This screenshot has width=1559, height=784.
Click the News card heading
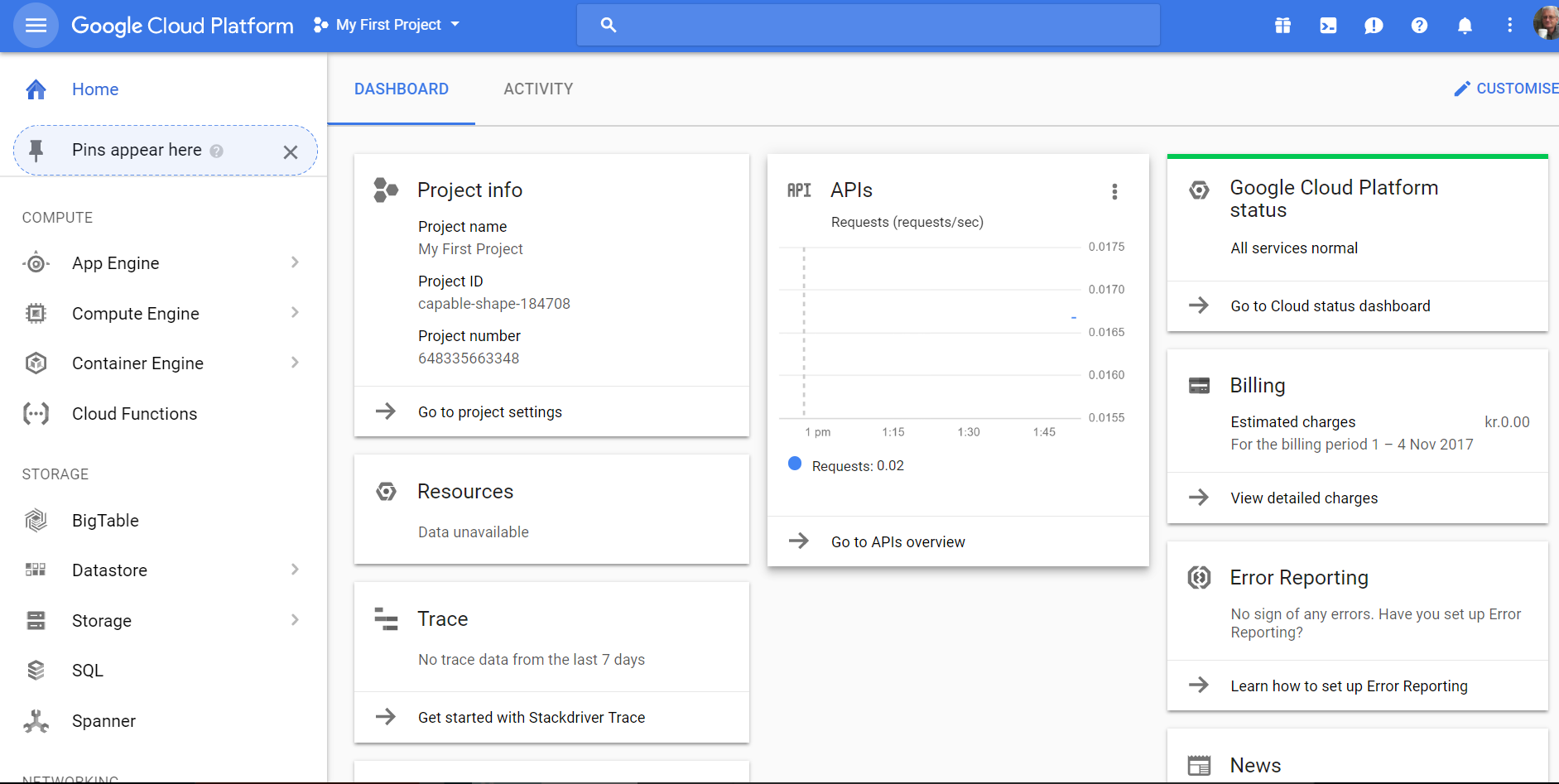pyautogui.click(x=1255, y=766)
